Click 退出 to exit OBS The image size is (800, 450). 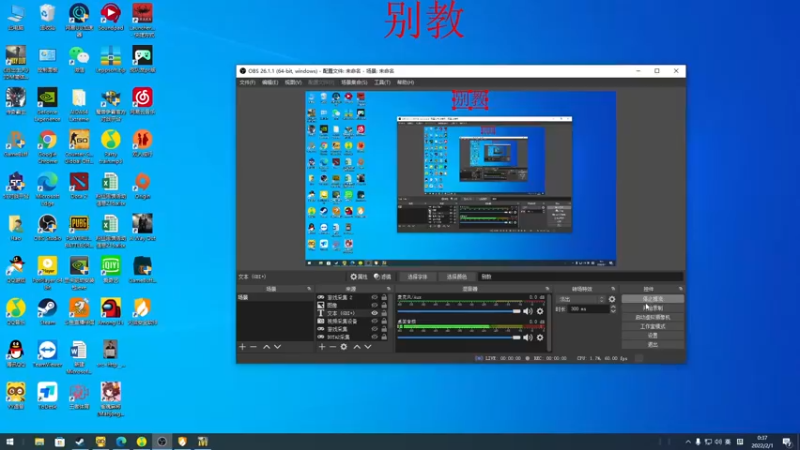coord(653,345)
